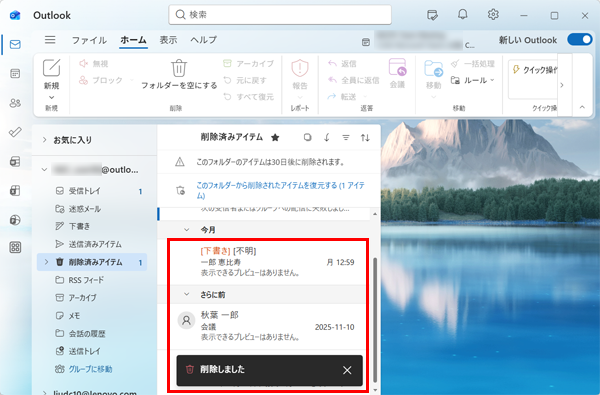Open the 会話の履歴 folder
Viewport: 600px width, 395px height.
92,333
